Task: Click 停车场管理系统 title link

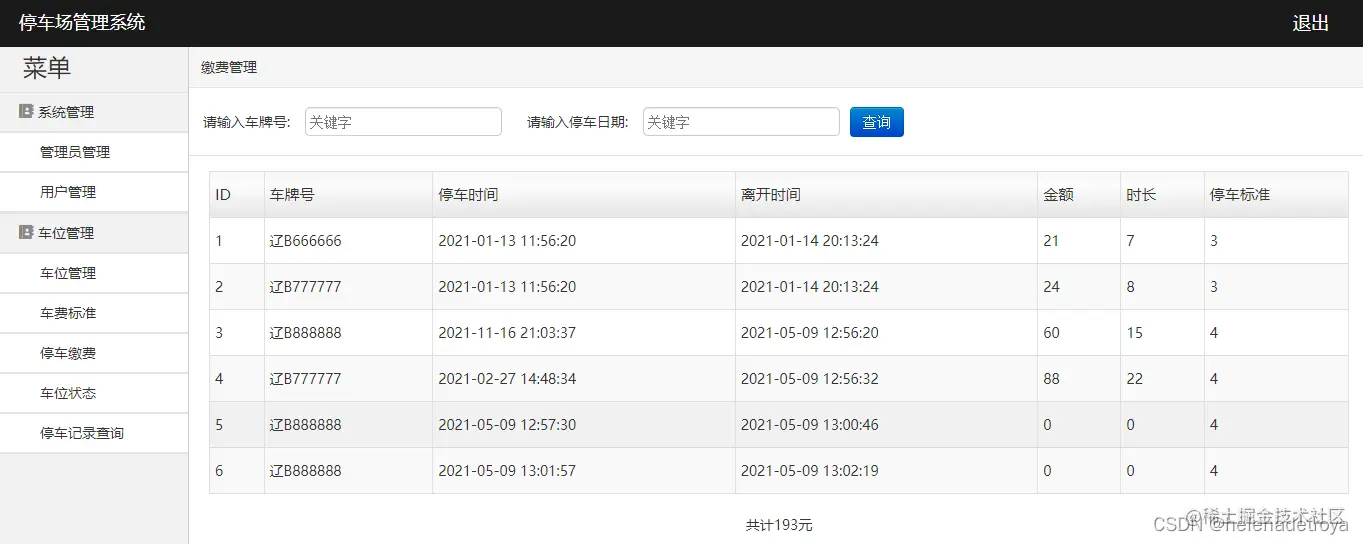Action: pyautogui.click(x=82, y=22)
